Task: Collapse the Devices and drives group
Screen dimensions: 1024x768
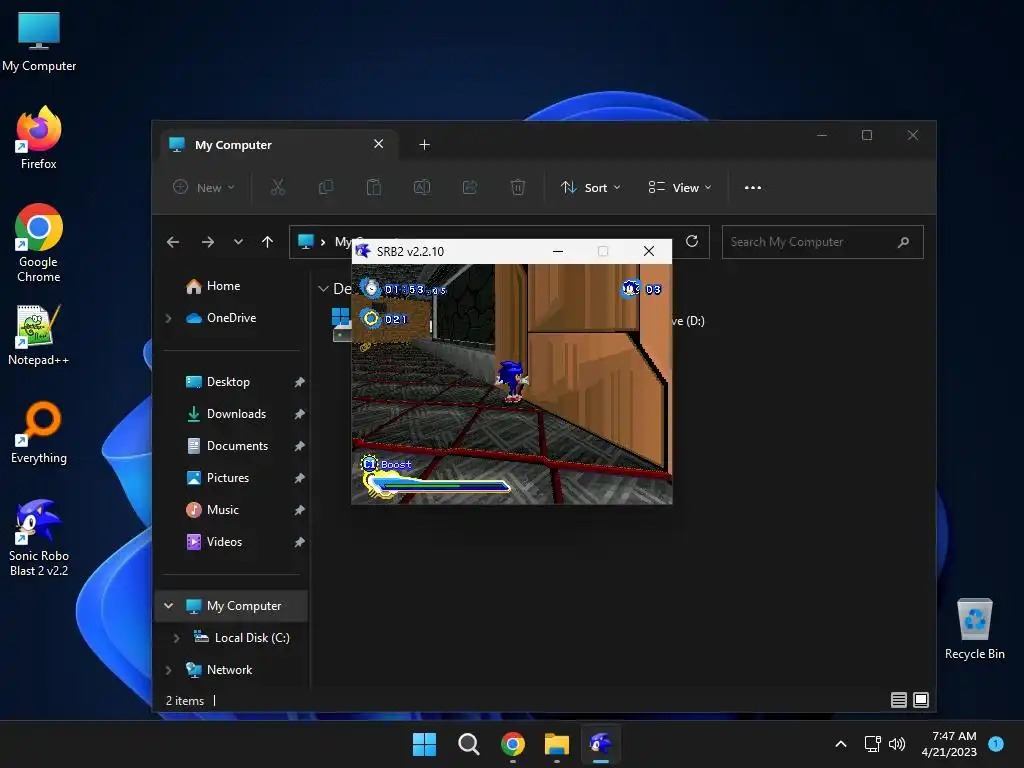Action: click(323, 289)
